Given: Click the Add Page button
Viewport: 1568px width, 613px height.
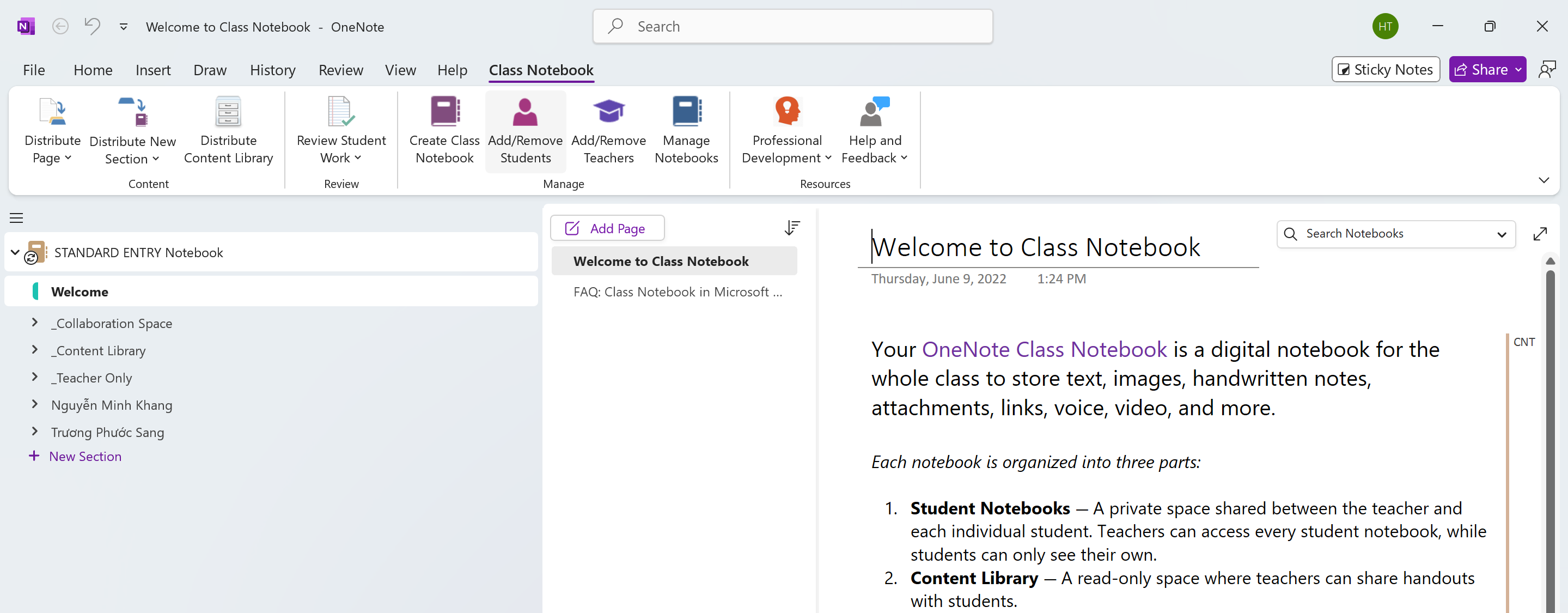Looking at the screenshot, I should 607,228.
